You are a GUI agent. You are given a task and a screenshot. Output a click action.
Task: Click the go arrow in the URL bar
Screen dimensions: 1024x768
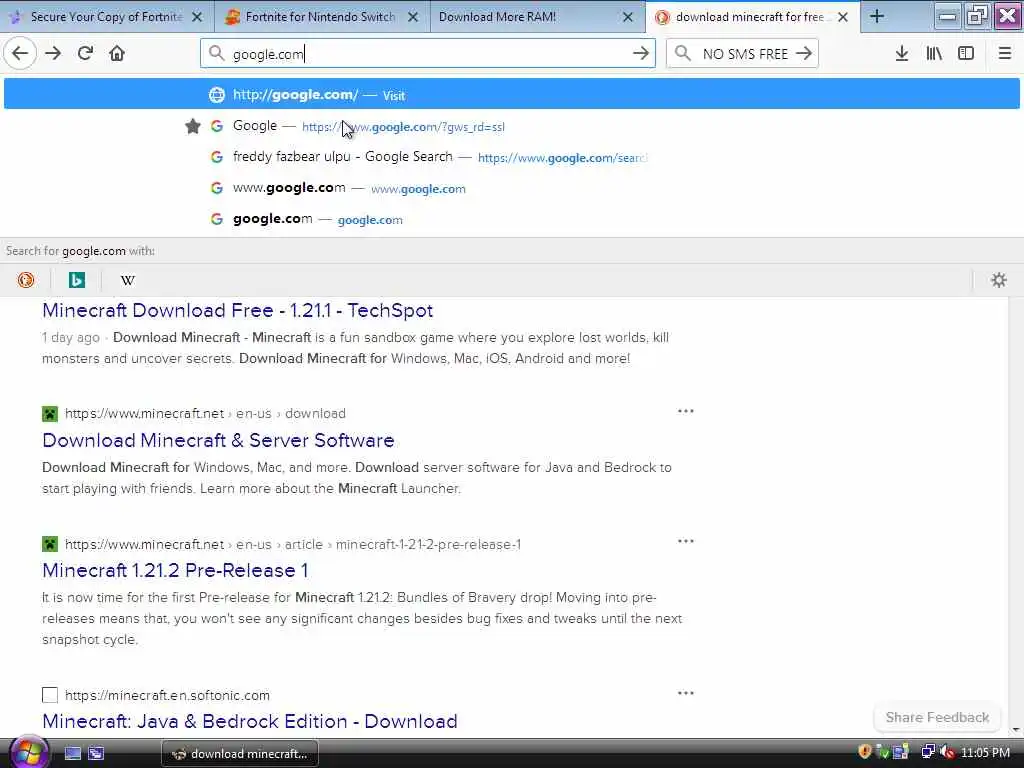pos(641,54)
